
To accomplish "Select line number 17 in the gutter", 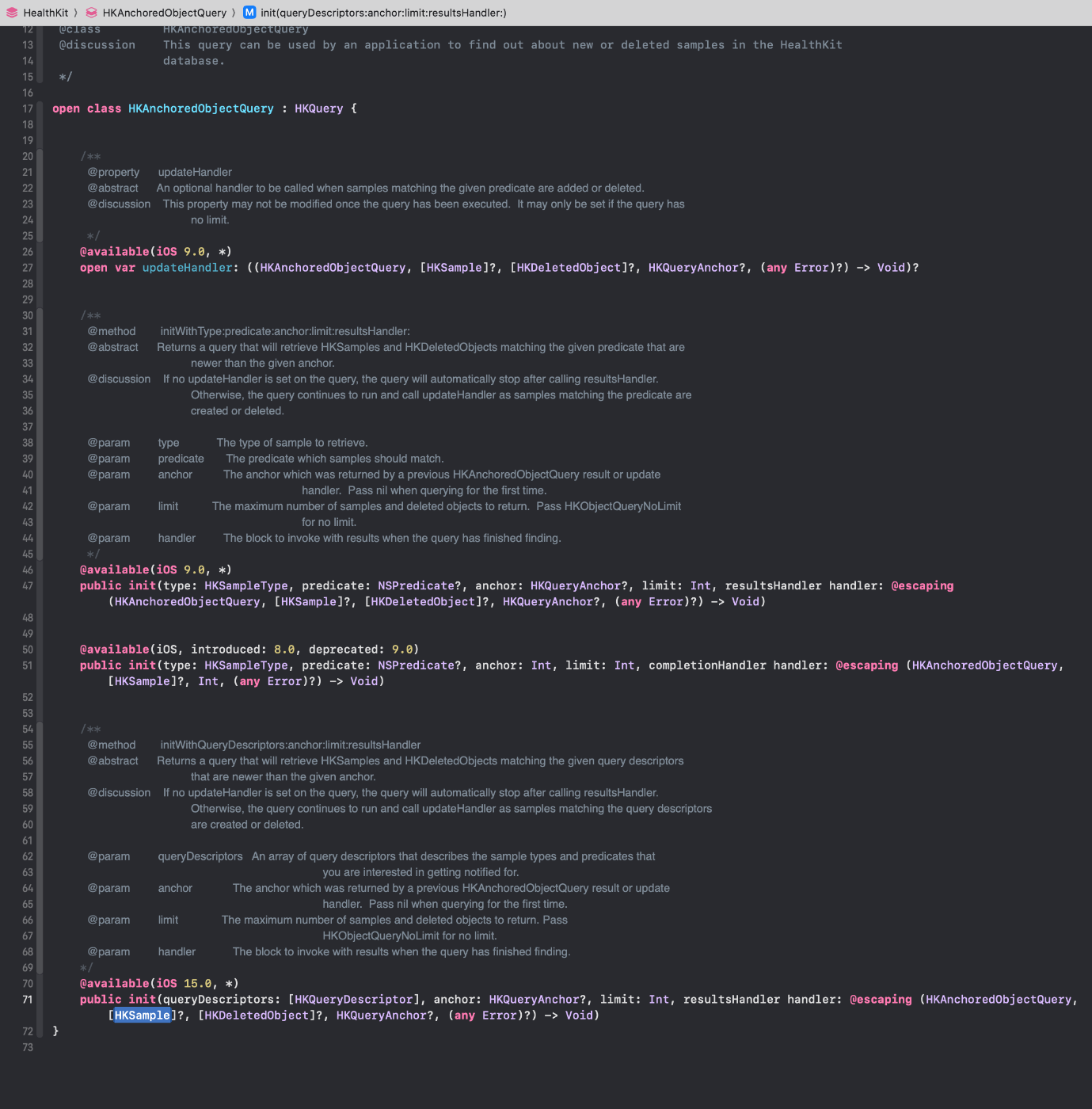I will [28, 109].
